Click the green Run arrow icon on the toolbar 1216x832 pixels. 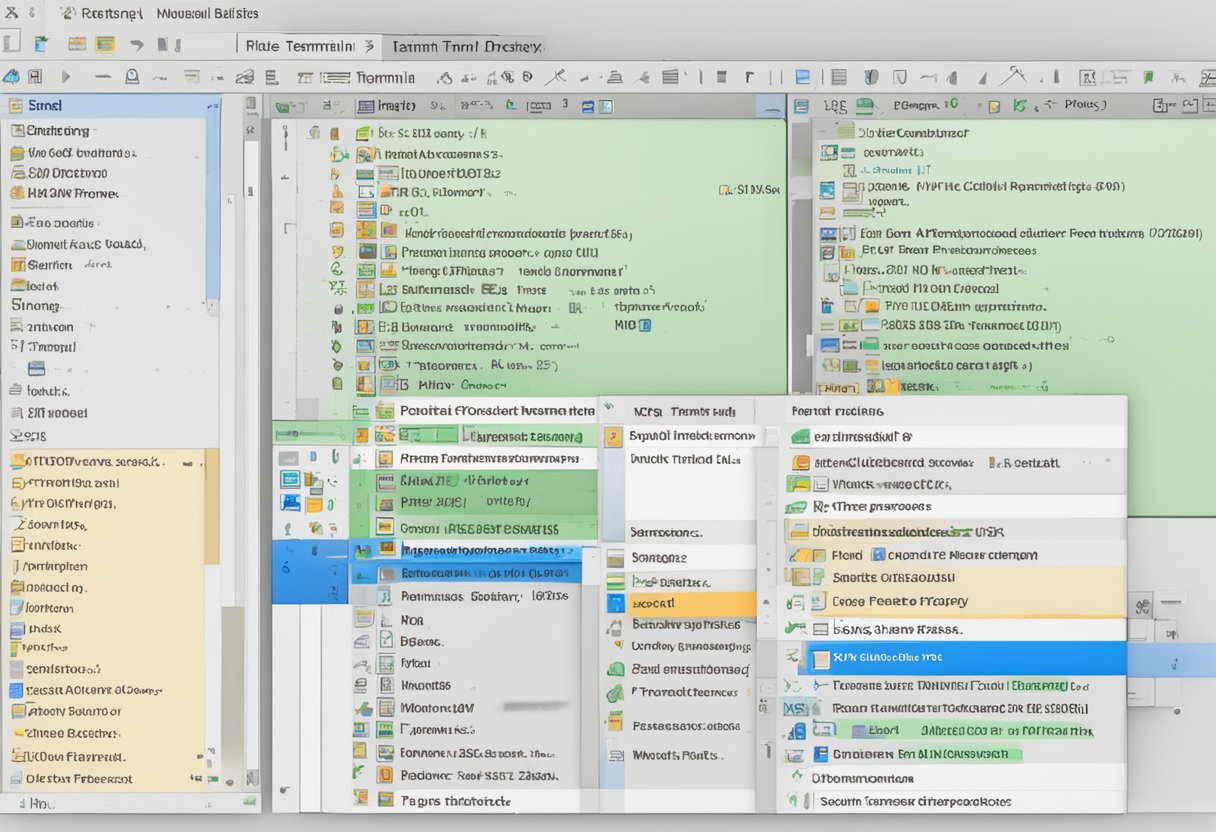[65, 76]
